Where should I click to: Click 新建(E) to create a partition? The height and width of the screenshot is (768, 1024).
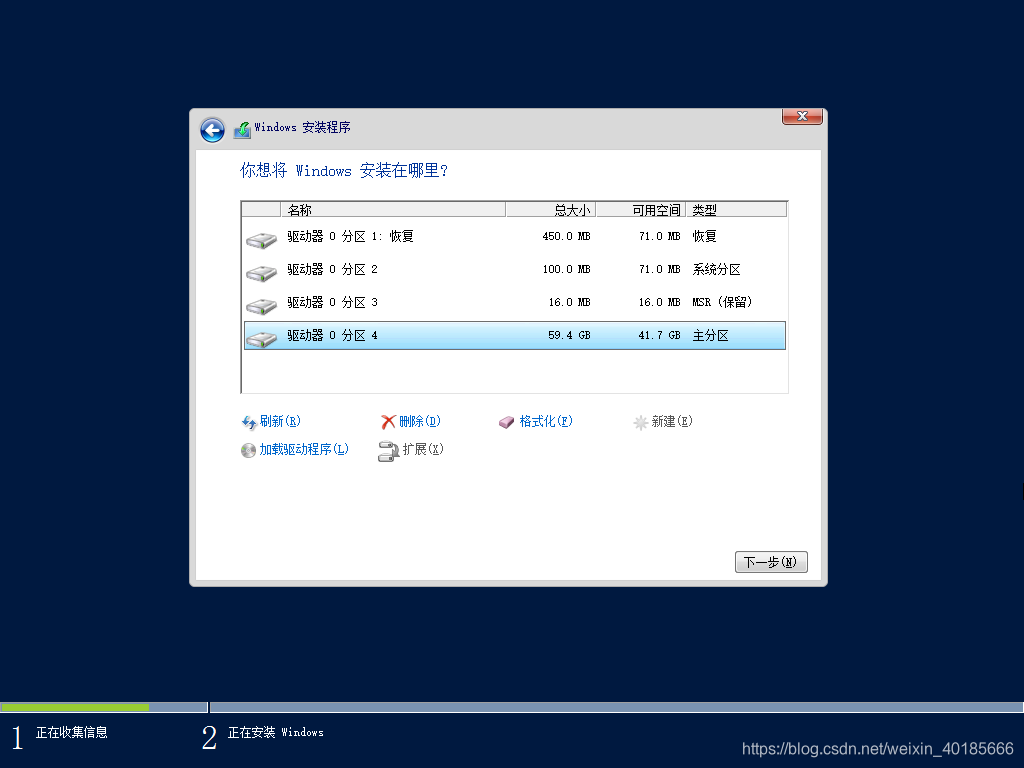pos(672,421)
